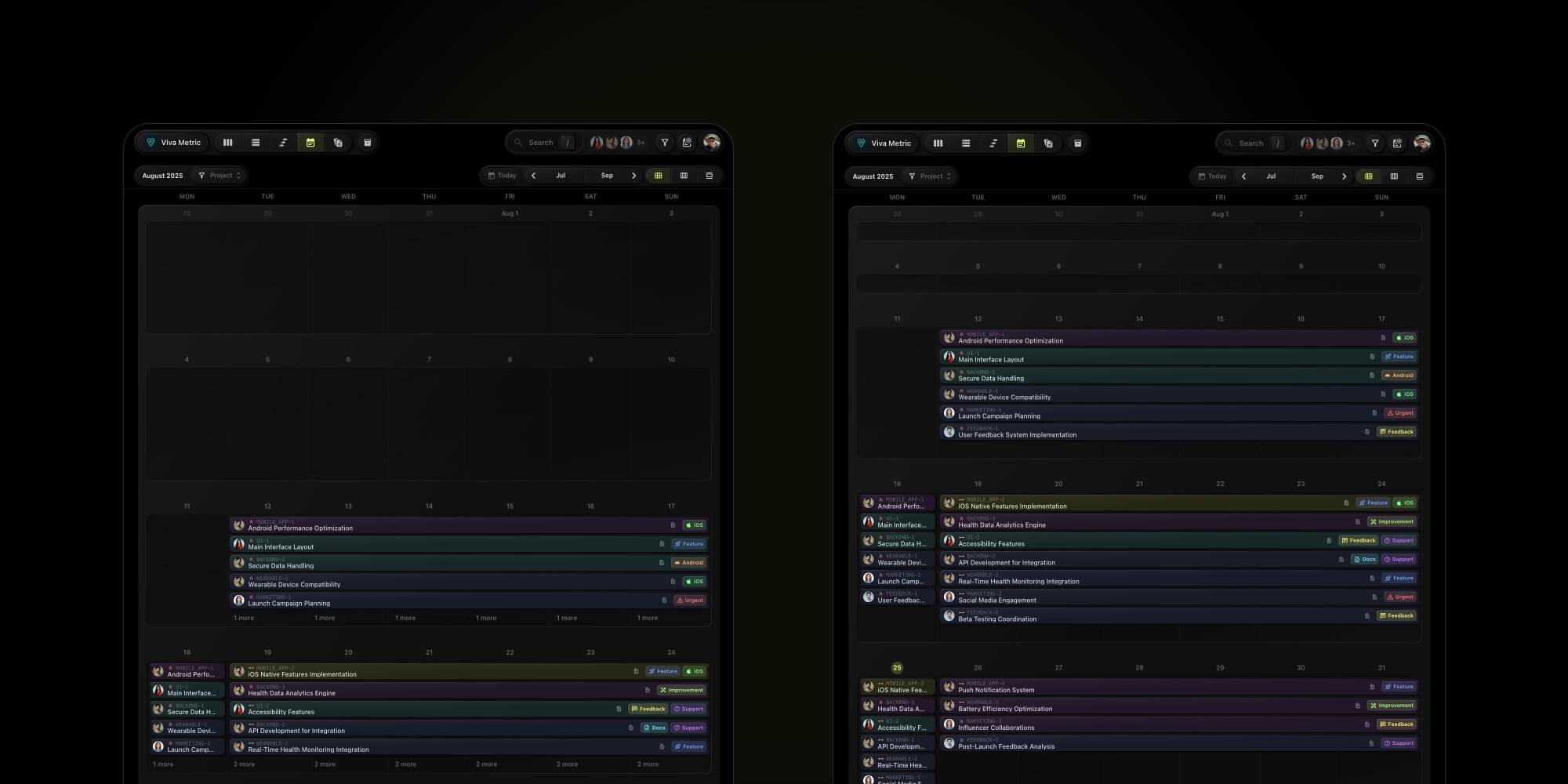Screen dimensions: 1568x784
Task: Switch to the monthly grid view toggle
Action: 657,176
